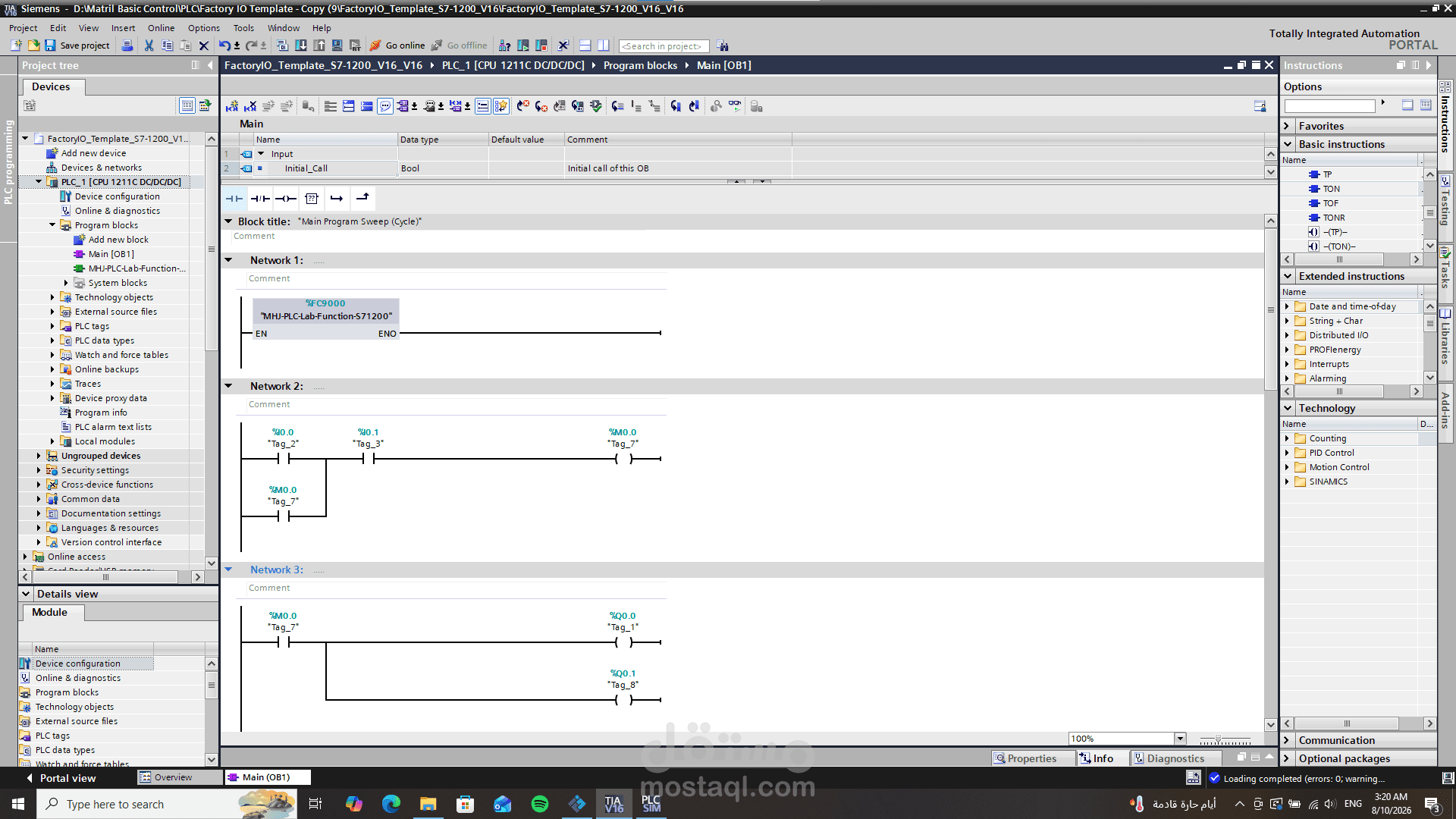Viewport: 1456px width, 819px height.
Task: Click the Delete X icon in main toolbar
Action: [x=203, y=45]
